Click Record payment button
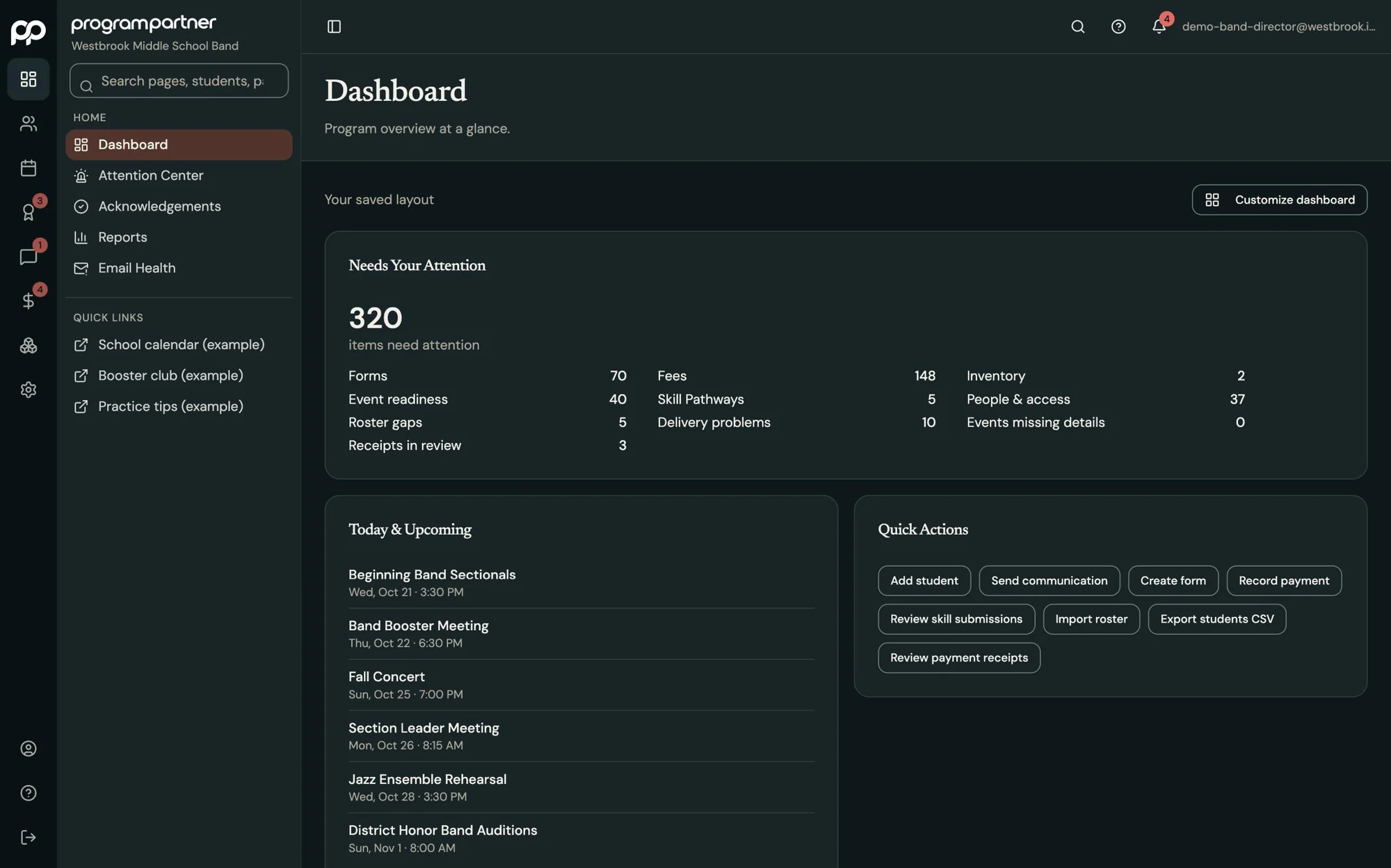 [1283, 581]
